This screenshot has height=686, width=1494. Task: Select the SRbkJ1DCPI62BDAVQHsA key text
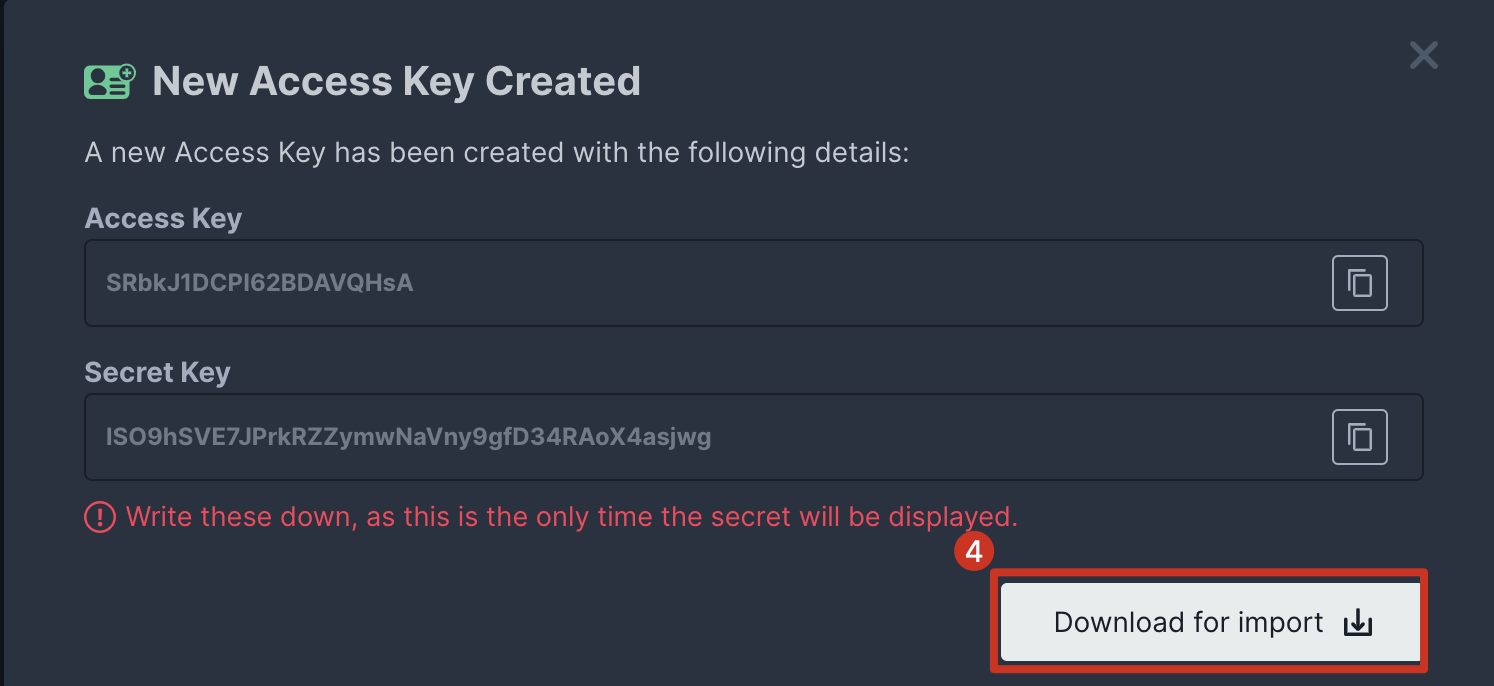pos(259,283)
